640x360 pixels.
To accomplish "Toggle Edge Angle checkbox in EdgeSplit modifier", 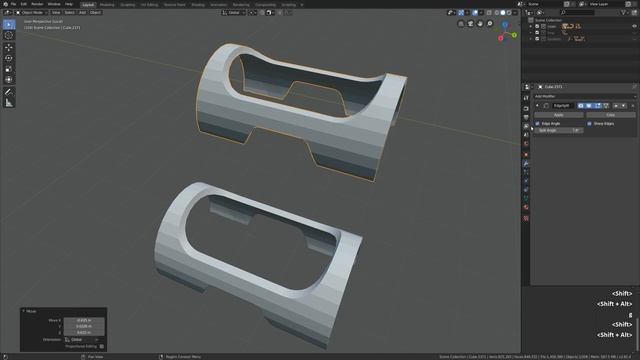I will 538,123.
